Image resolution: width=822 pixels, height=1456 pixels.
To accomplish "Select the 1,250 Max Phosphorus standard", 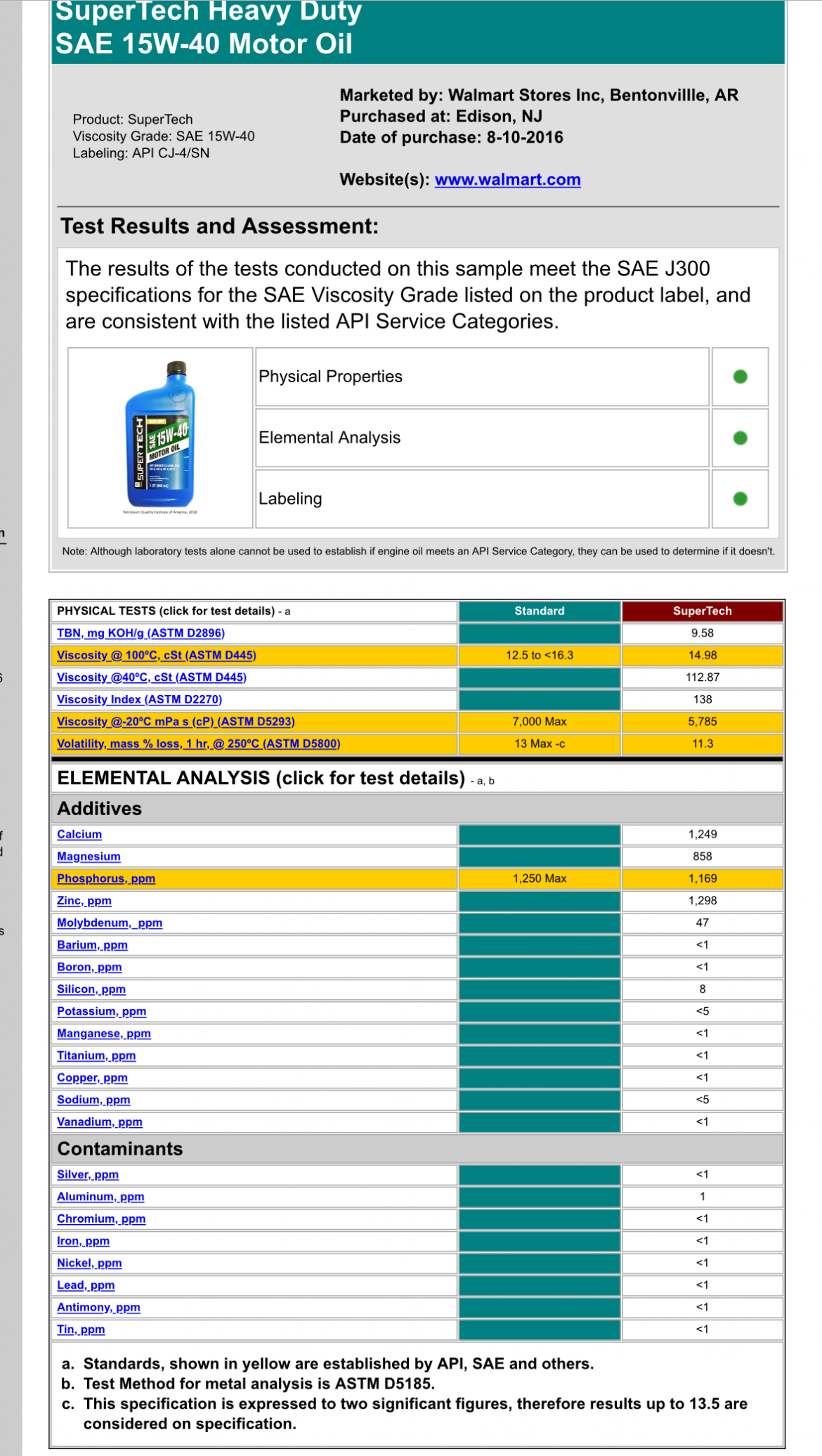I will (540, 878).
